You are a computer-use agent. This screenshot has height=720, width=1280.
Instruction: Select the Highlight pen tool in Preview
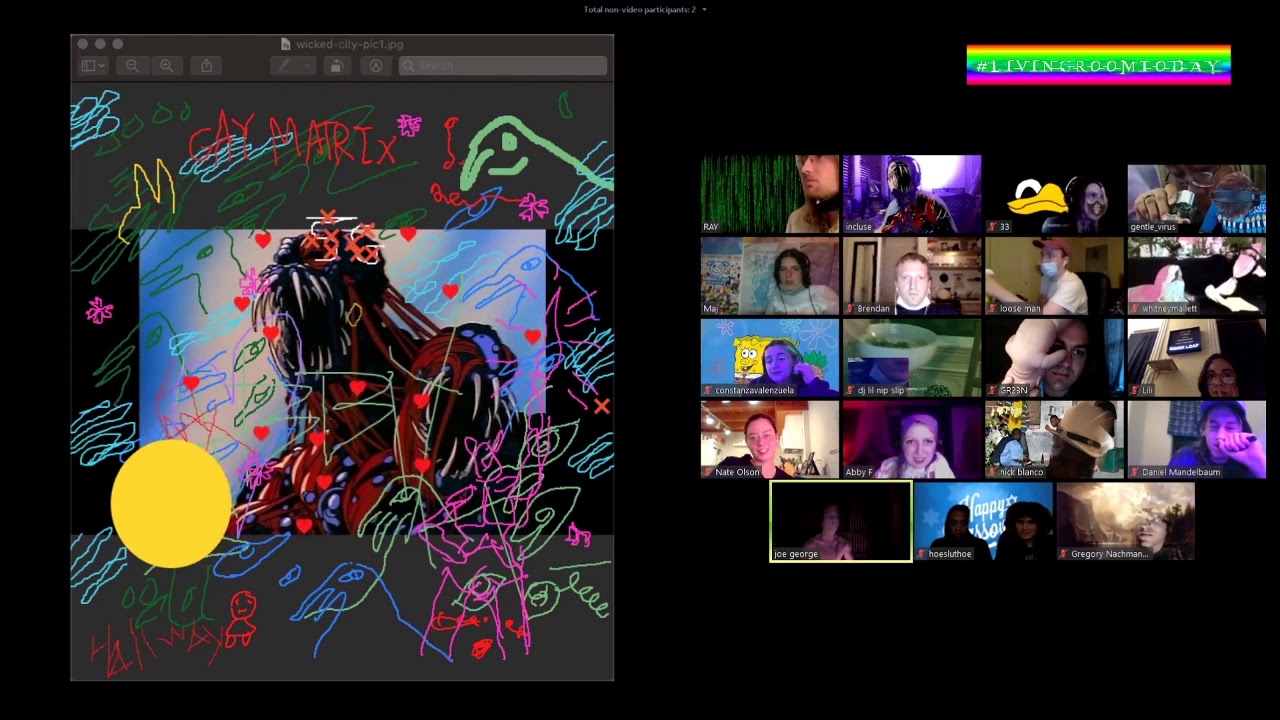tap(285, 66)
